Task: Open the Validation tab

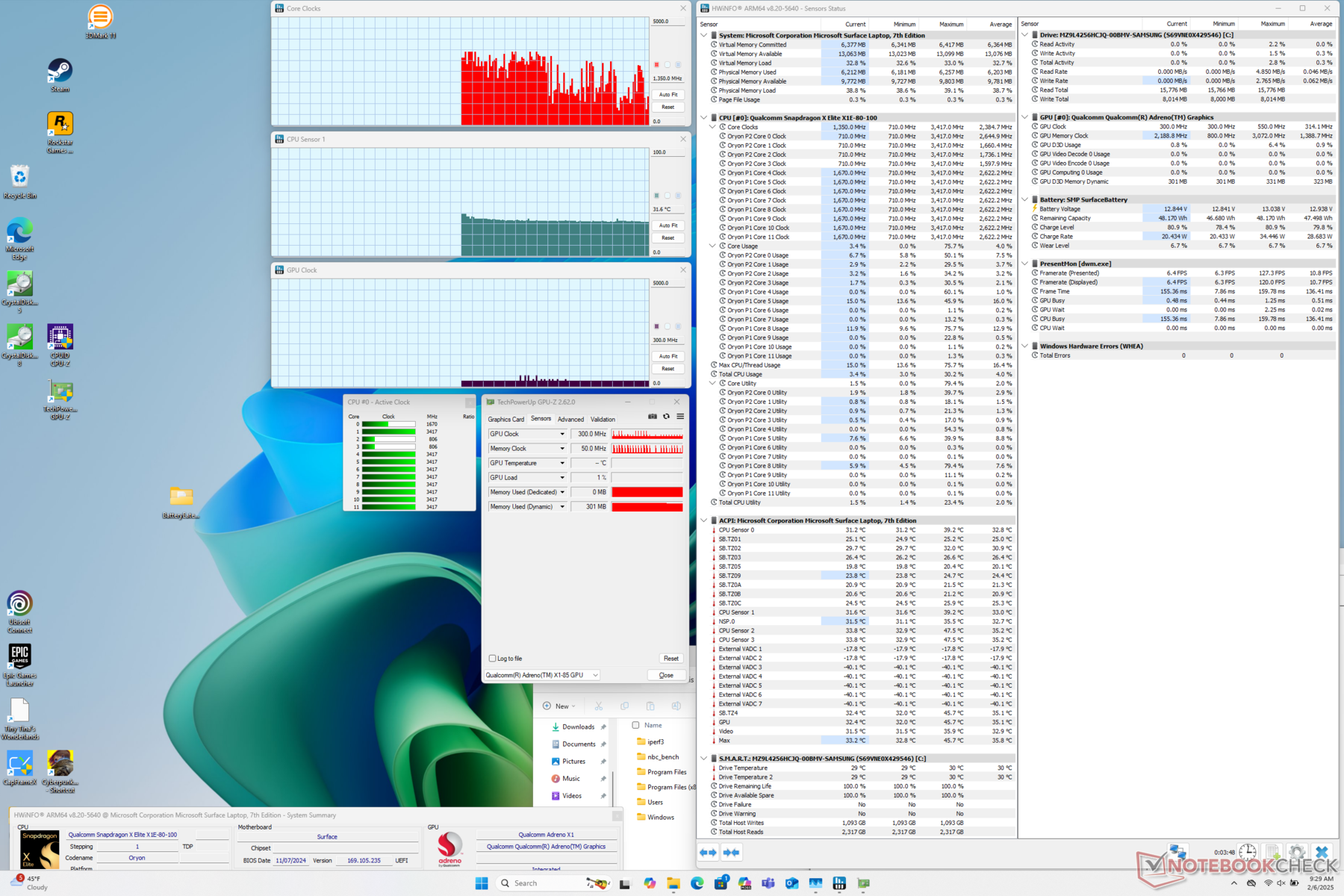Action: (x=603, y=420)
